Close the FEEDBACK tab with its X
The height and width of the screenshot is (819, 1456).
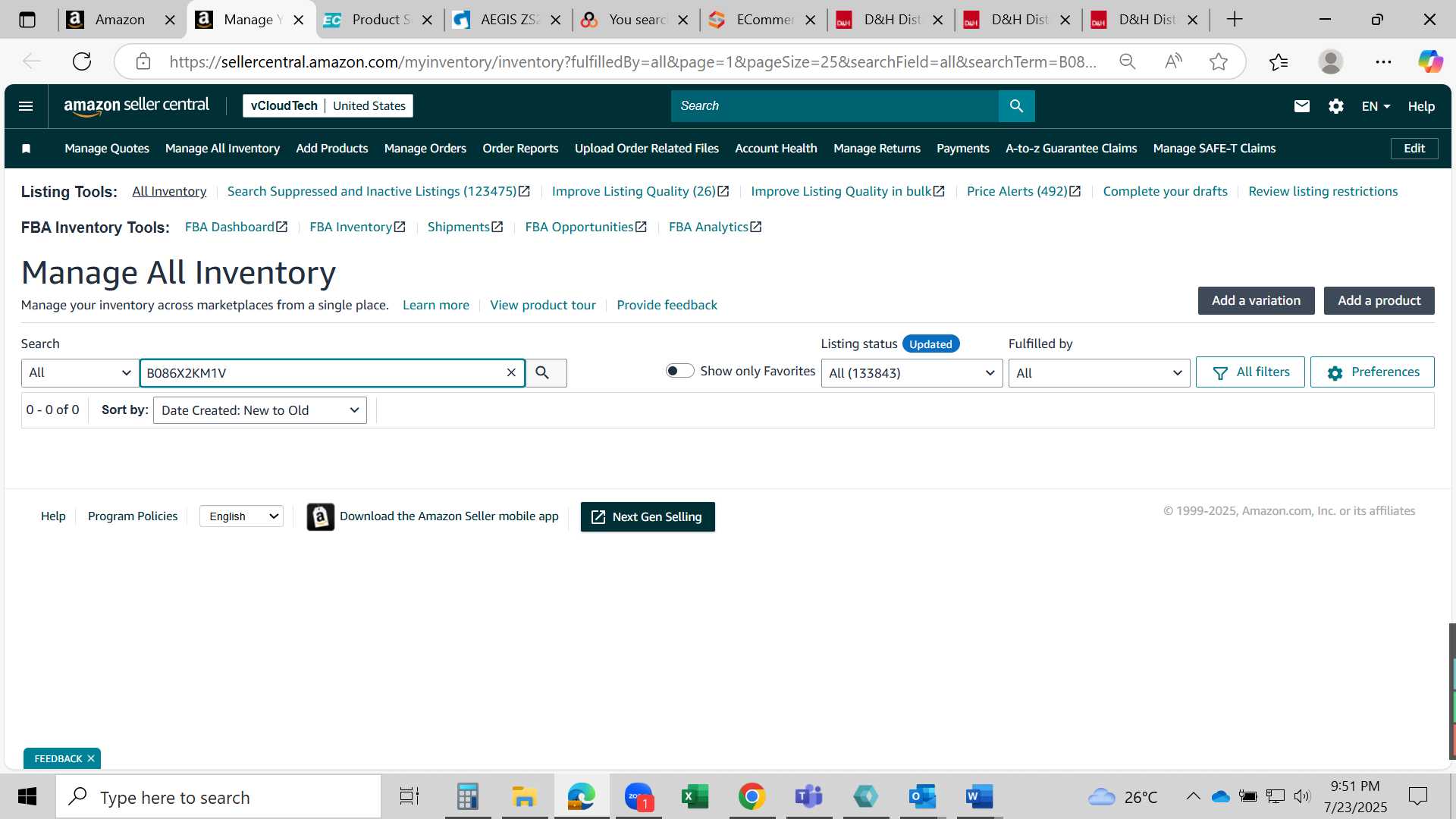[91, 758]
